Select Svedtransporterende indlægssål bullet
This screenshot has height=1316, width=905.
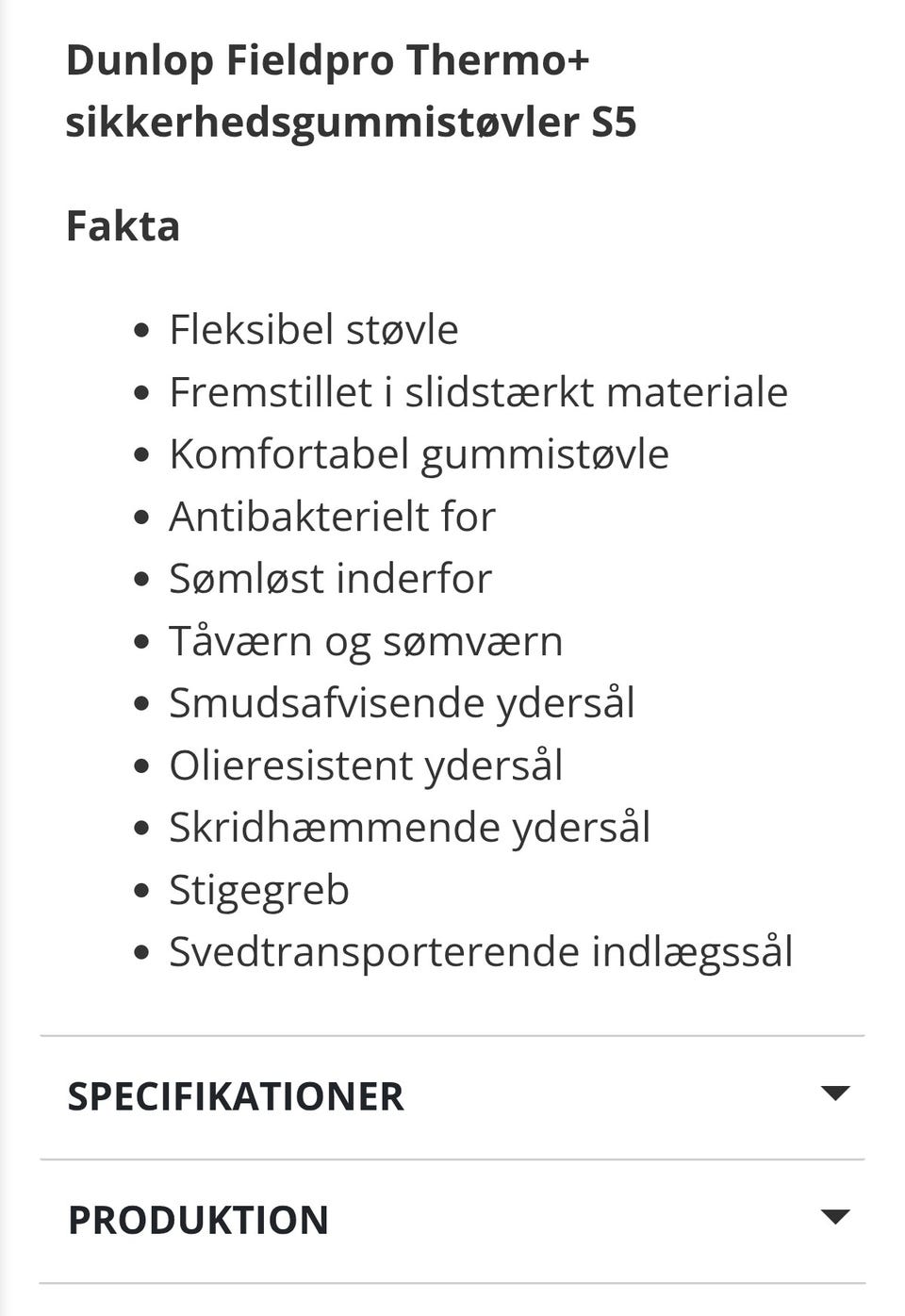[x=483, y=951]
